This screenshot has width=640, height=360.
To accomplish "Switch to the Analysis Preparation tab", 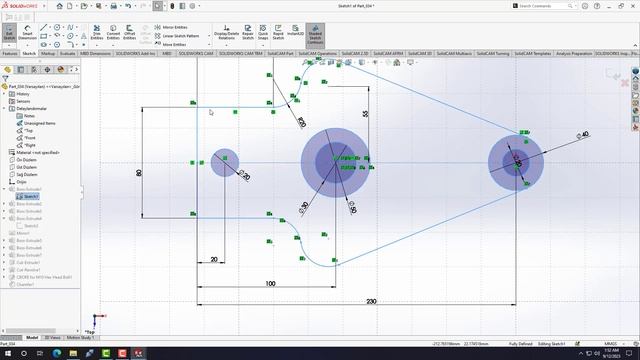I will pos(573,53).
